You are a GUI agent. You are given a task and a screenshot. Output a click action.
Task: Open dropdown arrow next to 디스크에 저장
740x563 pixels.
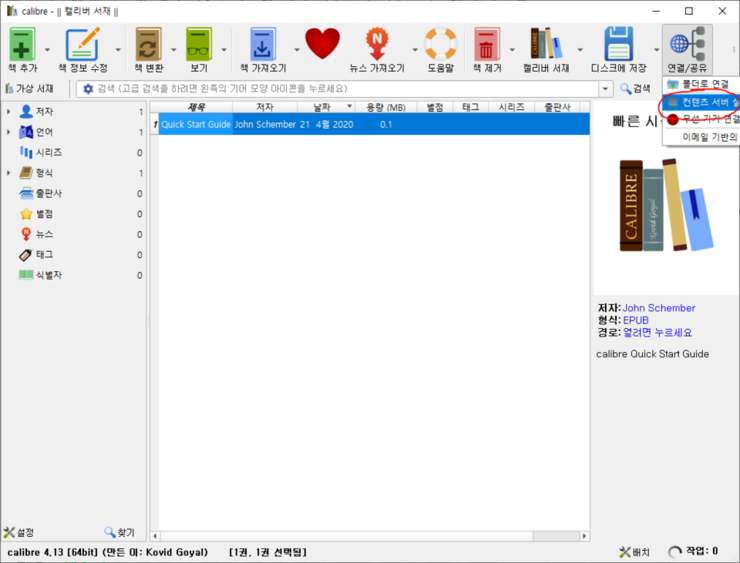click(x=656, y=49)
